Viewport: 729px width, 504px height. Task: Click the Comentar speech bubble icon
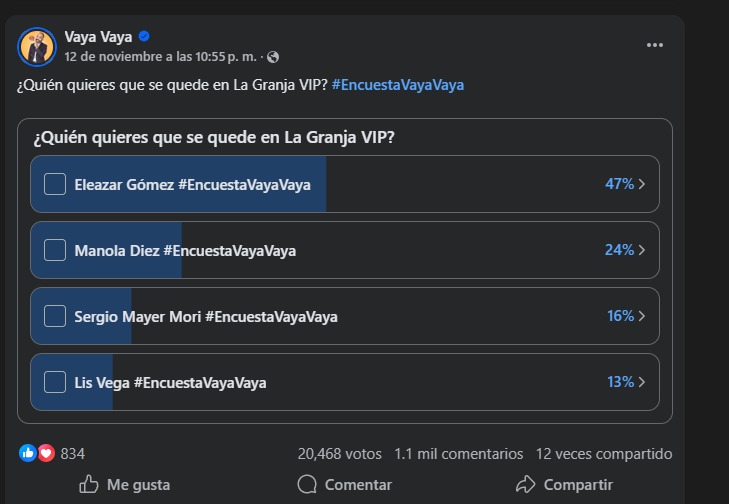pyautogui.click(x=307, y=484)
